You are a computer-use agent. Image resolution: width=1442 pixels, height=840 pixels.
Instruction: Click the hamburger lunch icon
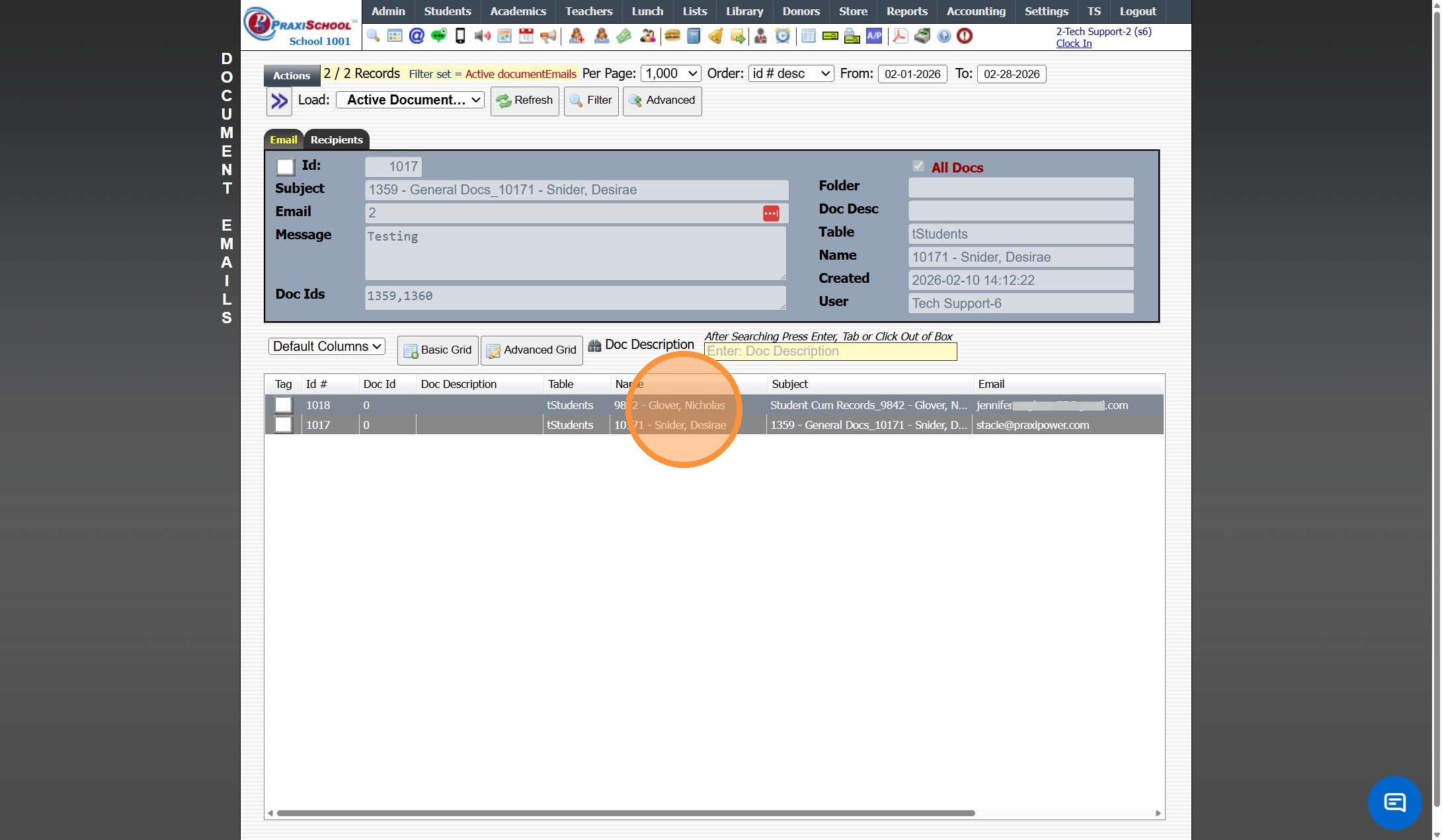point(672,36)
